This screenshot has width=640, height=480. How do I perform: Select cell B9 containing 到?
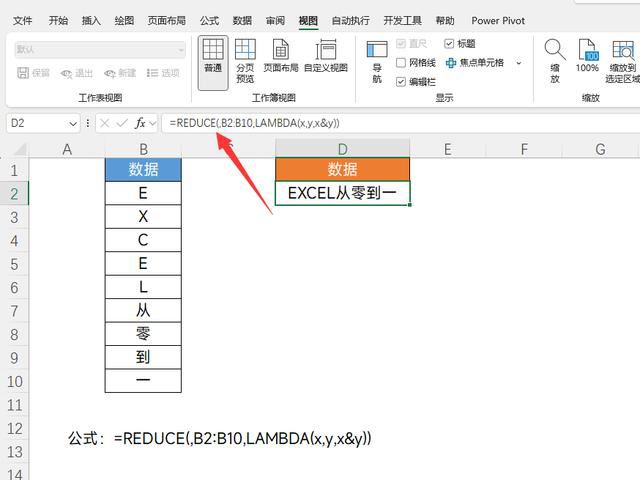(x=143, y=358)
